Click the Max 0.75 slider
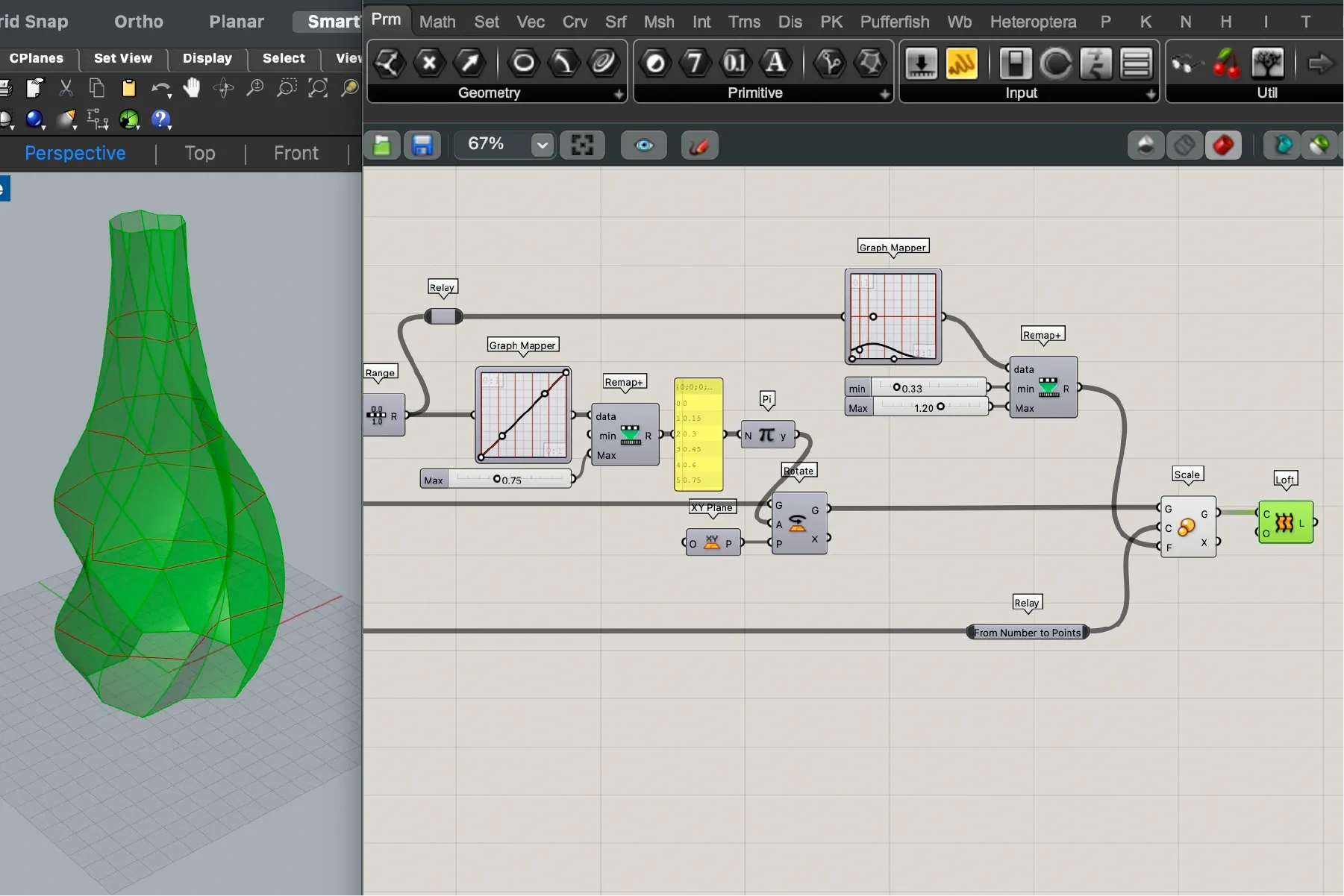The width and height of the screenshot is (1344, 896). pyautogui.click(x=497, y=479)
